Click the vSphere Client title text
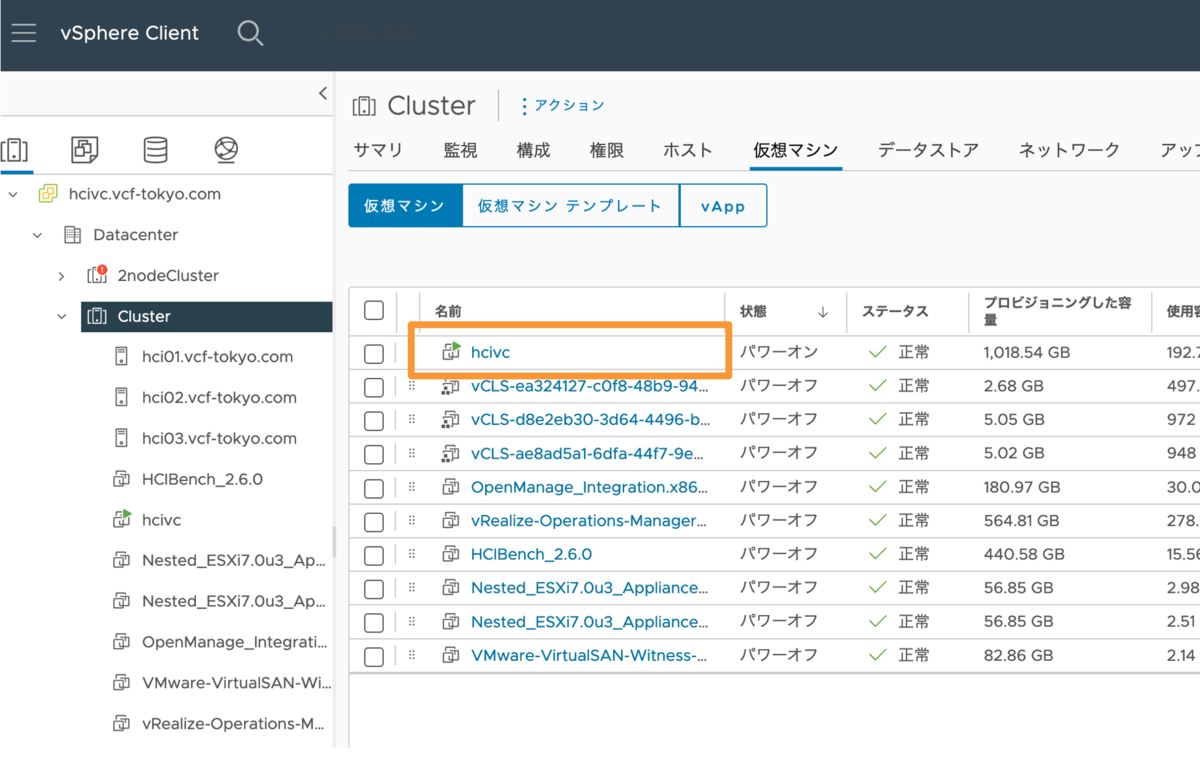 (129, 33)
